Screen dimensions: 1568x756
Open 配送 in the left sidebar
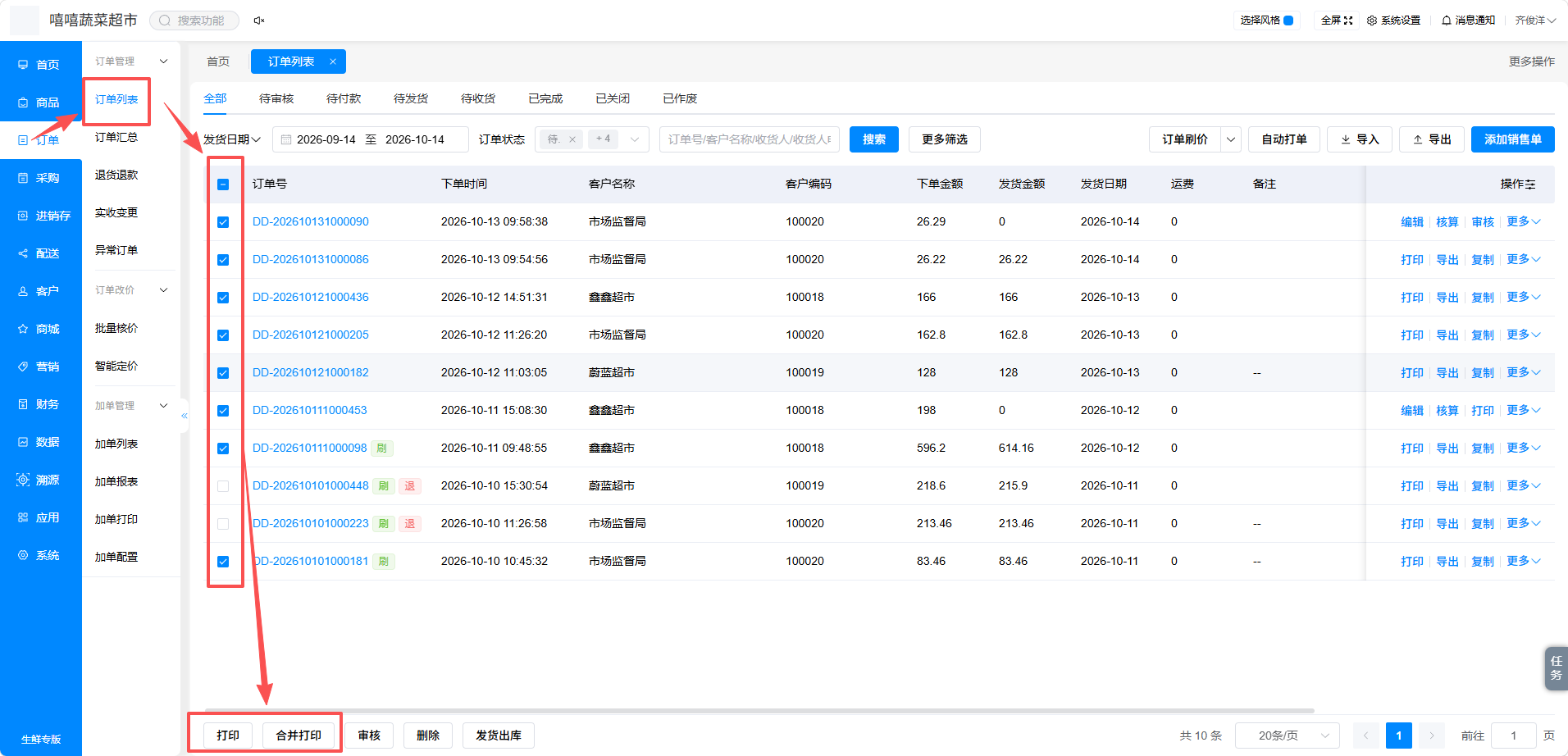click(x=40, y=253)
